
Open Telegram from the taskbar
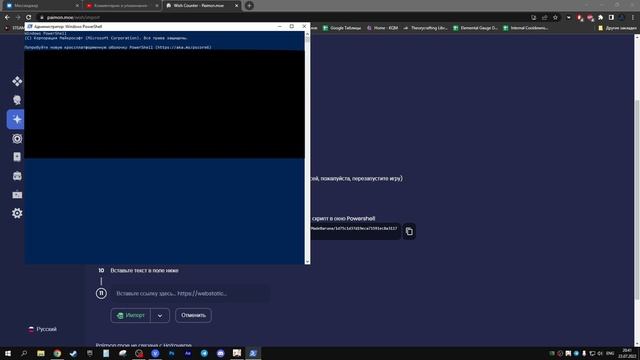(x=204, y=353)
